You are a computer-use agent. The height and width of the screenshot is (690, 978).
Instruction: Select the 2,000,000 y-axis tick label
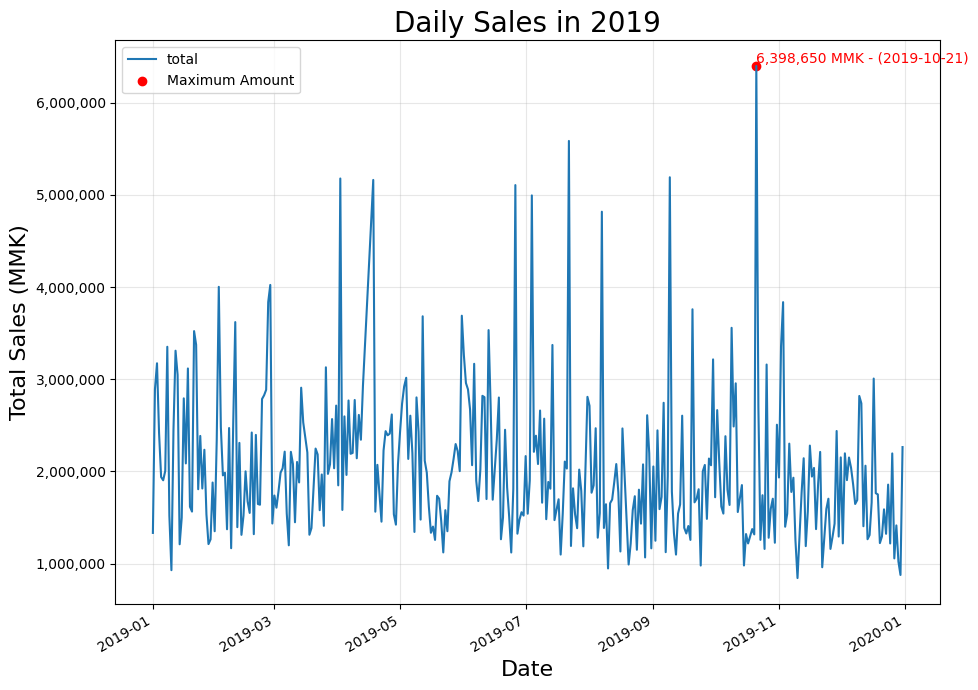(71, 472)
